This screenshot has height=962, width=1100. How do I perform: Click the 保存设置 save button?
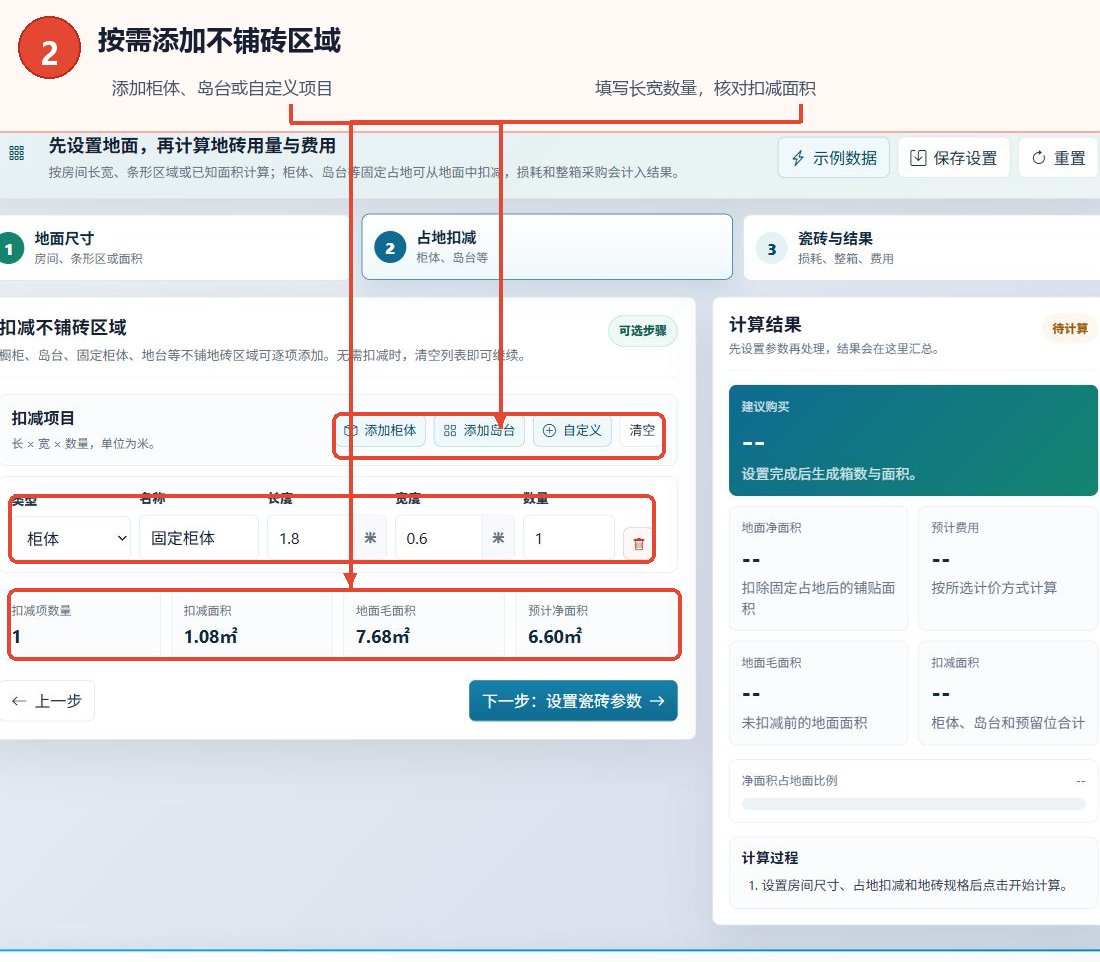[x=953, y=158]
